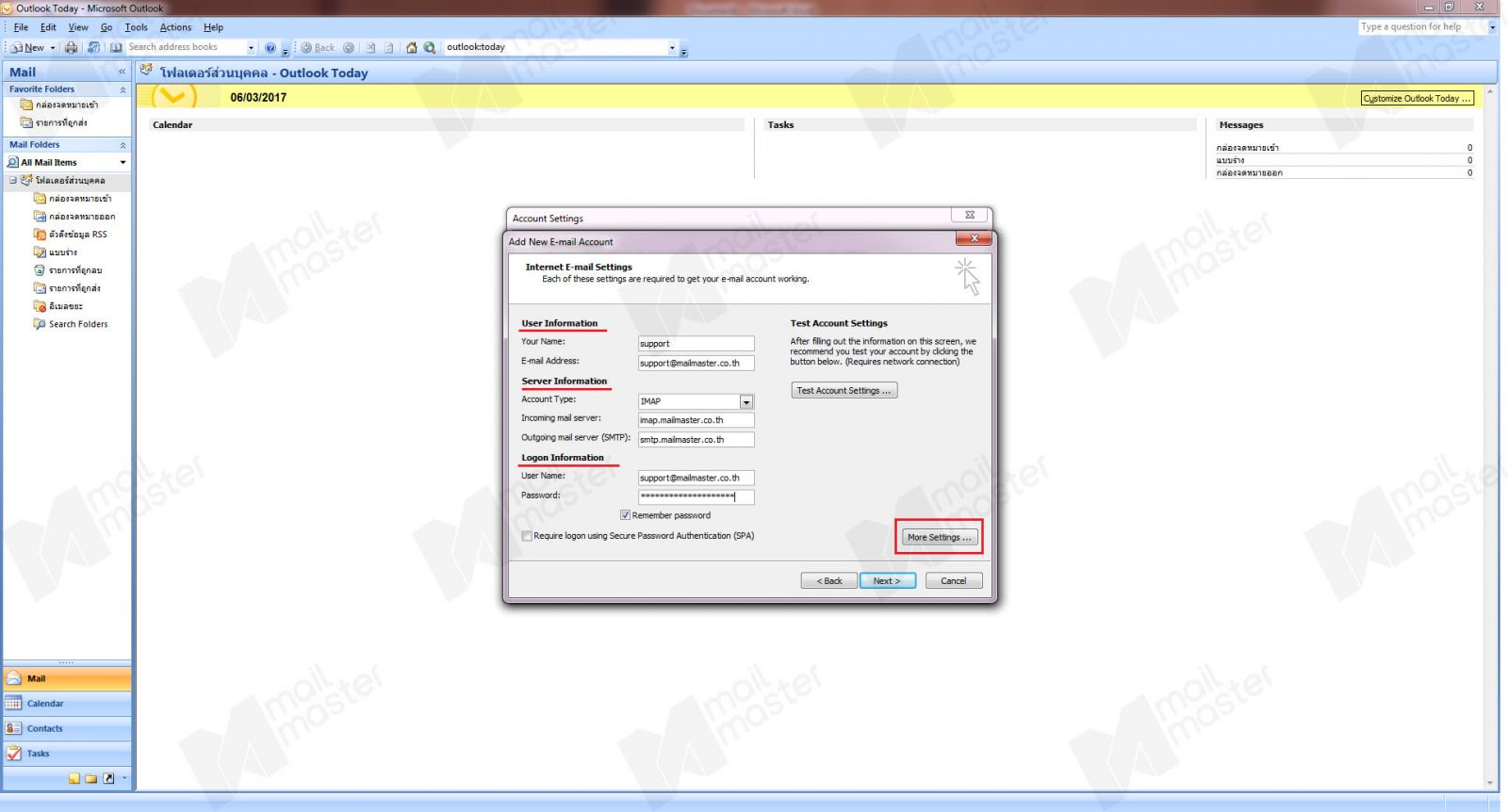Open the Actions menu

(x=175, y=27)
